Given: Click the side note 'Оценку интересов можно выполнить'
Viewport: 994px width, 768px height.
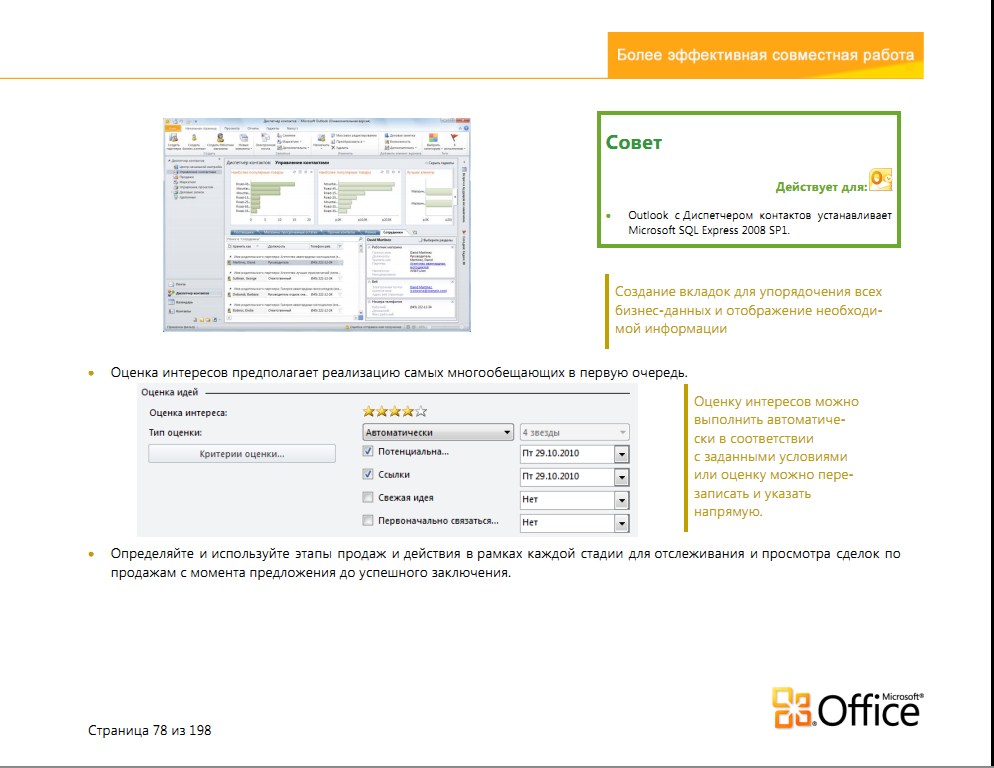Looking at the screenshot, I should 776,457.
